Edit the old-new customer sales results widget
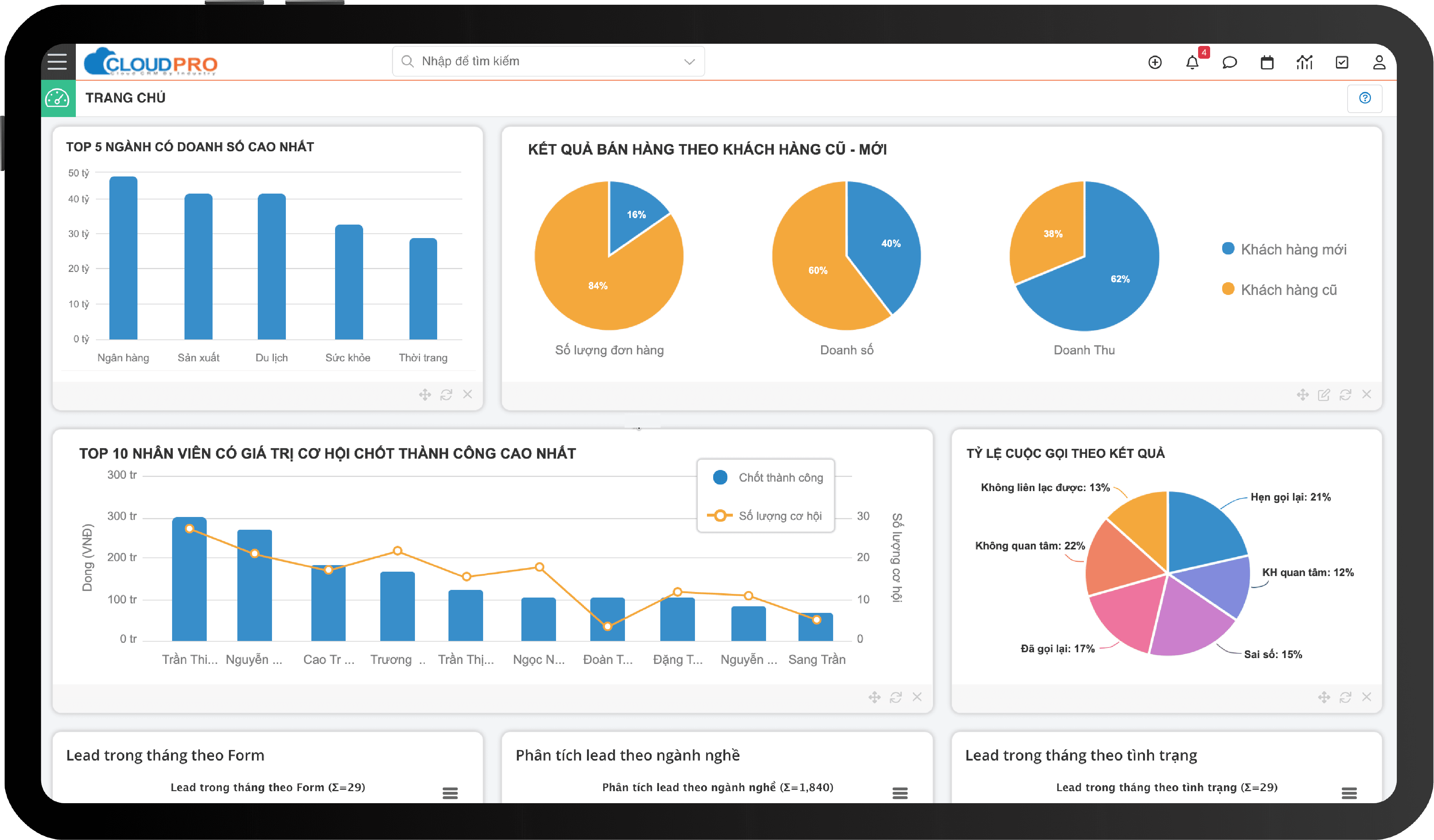 [x=1324, y=394]
